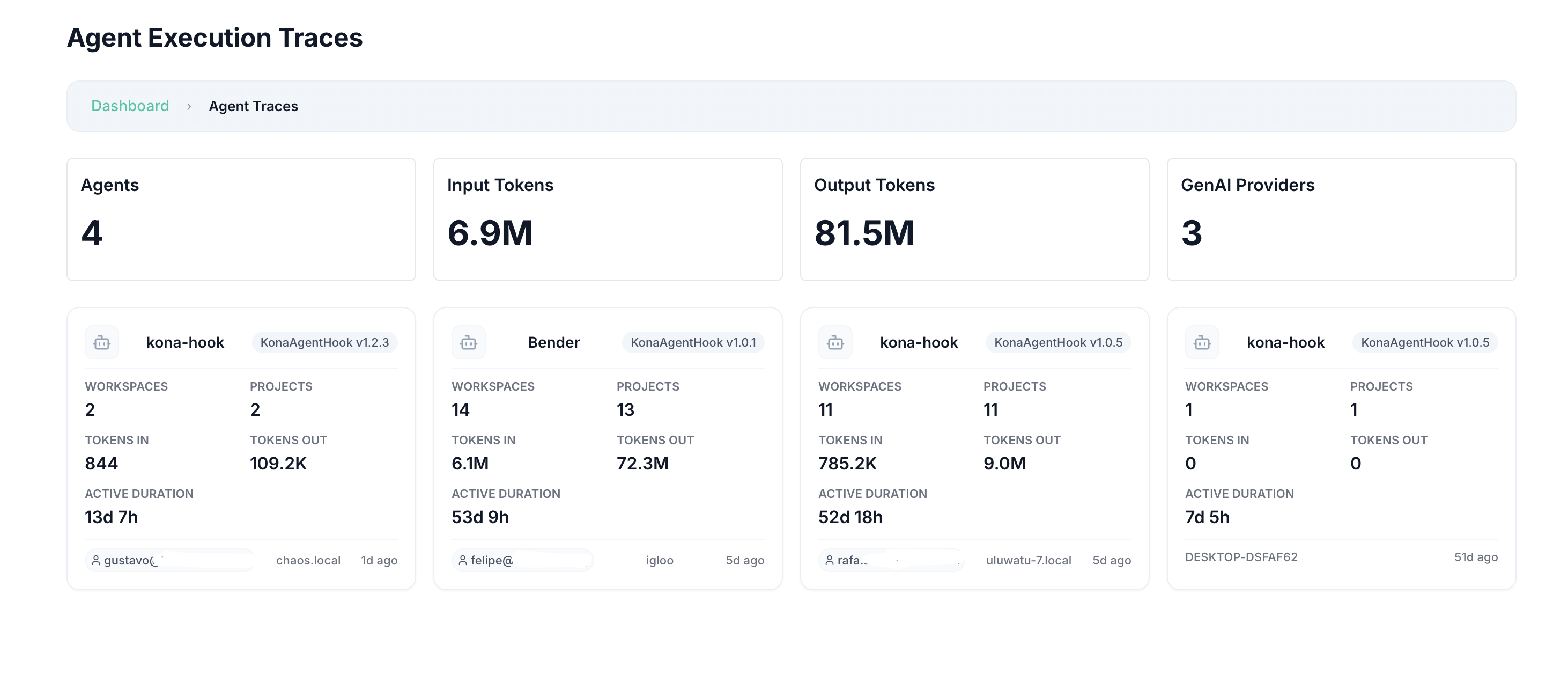Click the robot icon on the DESKTOP-DSFAF62 card
Viewport: 1568px width, 675px height.
pyautogui.click(x=1202, y=343)
